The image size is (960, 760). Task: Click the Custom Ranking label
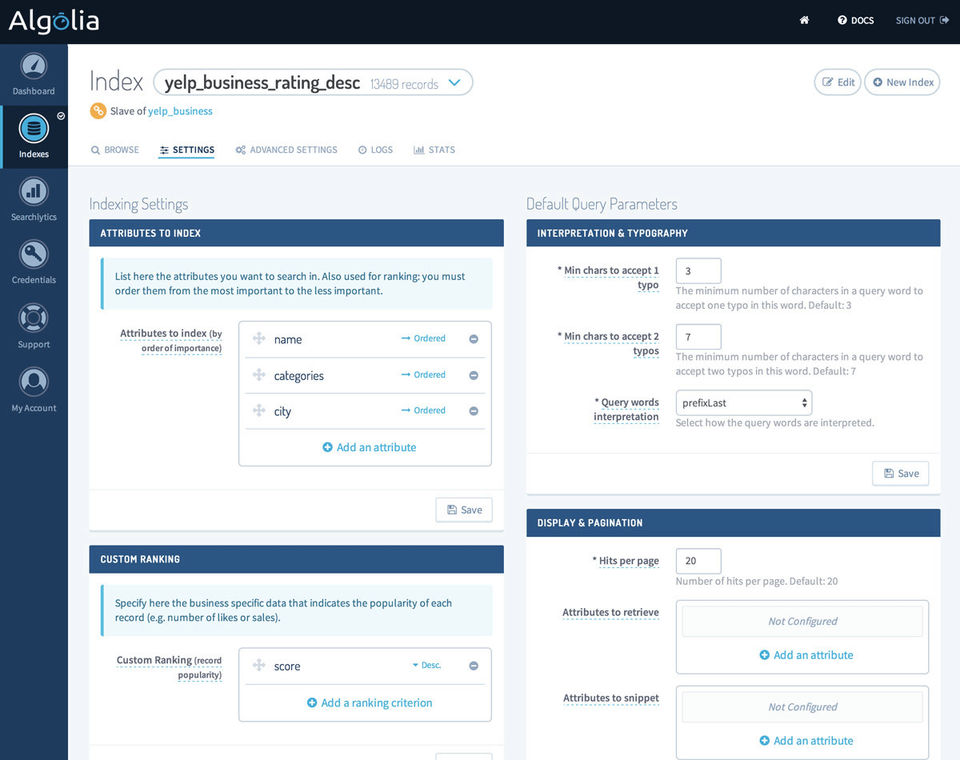click(169, 668)
